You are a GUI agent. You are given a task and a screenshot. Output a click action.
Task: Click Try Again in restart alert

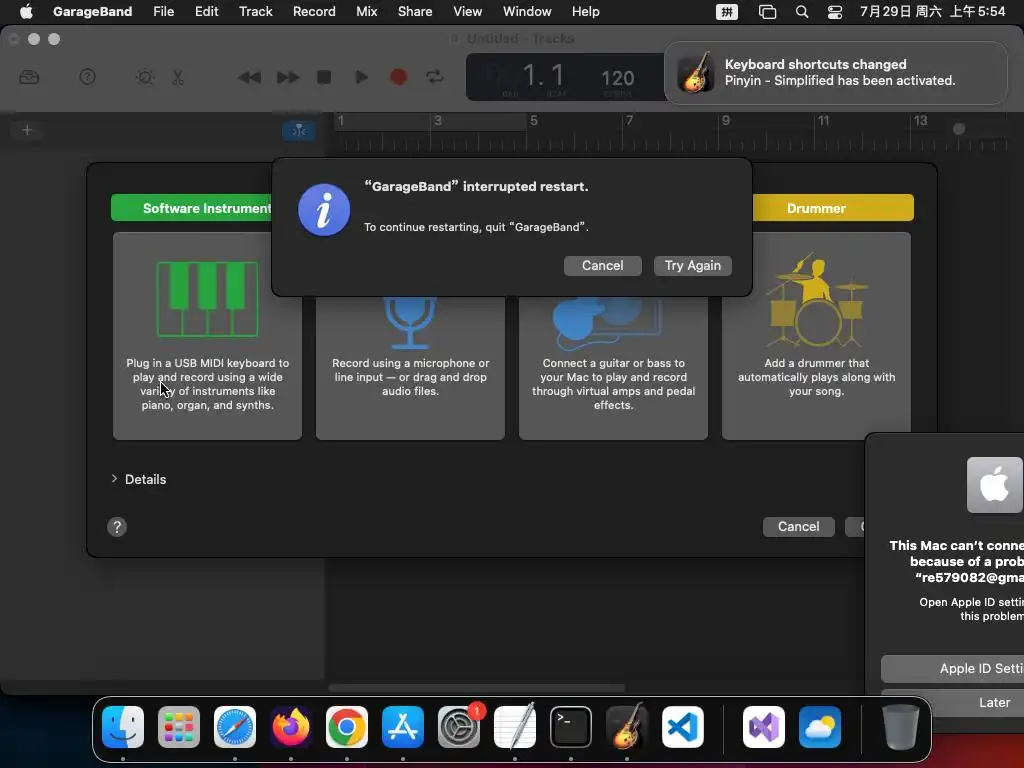coord(692,266)
